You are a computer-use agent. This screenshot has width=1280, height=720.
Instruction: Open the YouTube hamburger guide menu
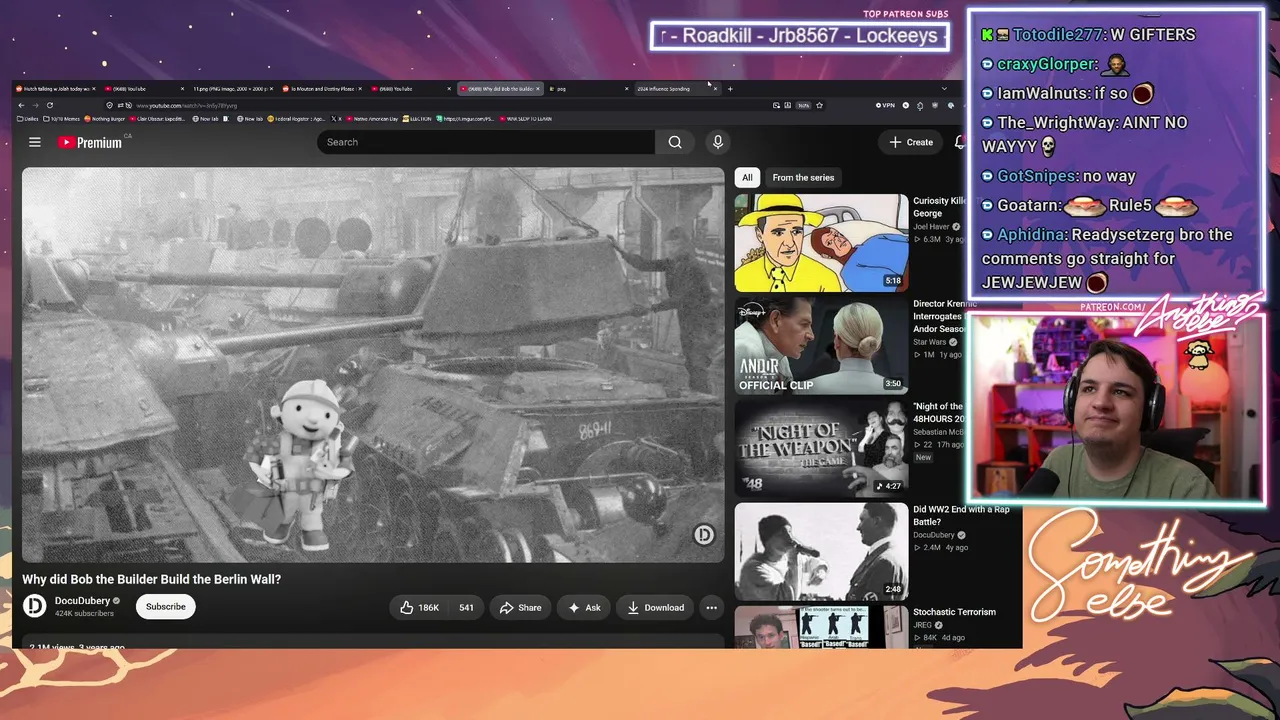coord(35,142)
